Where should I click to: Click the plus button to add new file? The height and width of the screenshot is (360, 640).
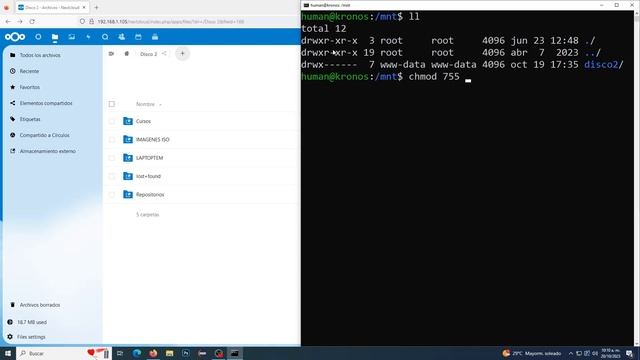tap(182, 53)
